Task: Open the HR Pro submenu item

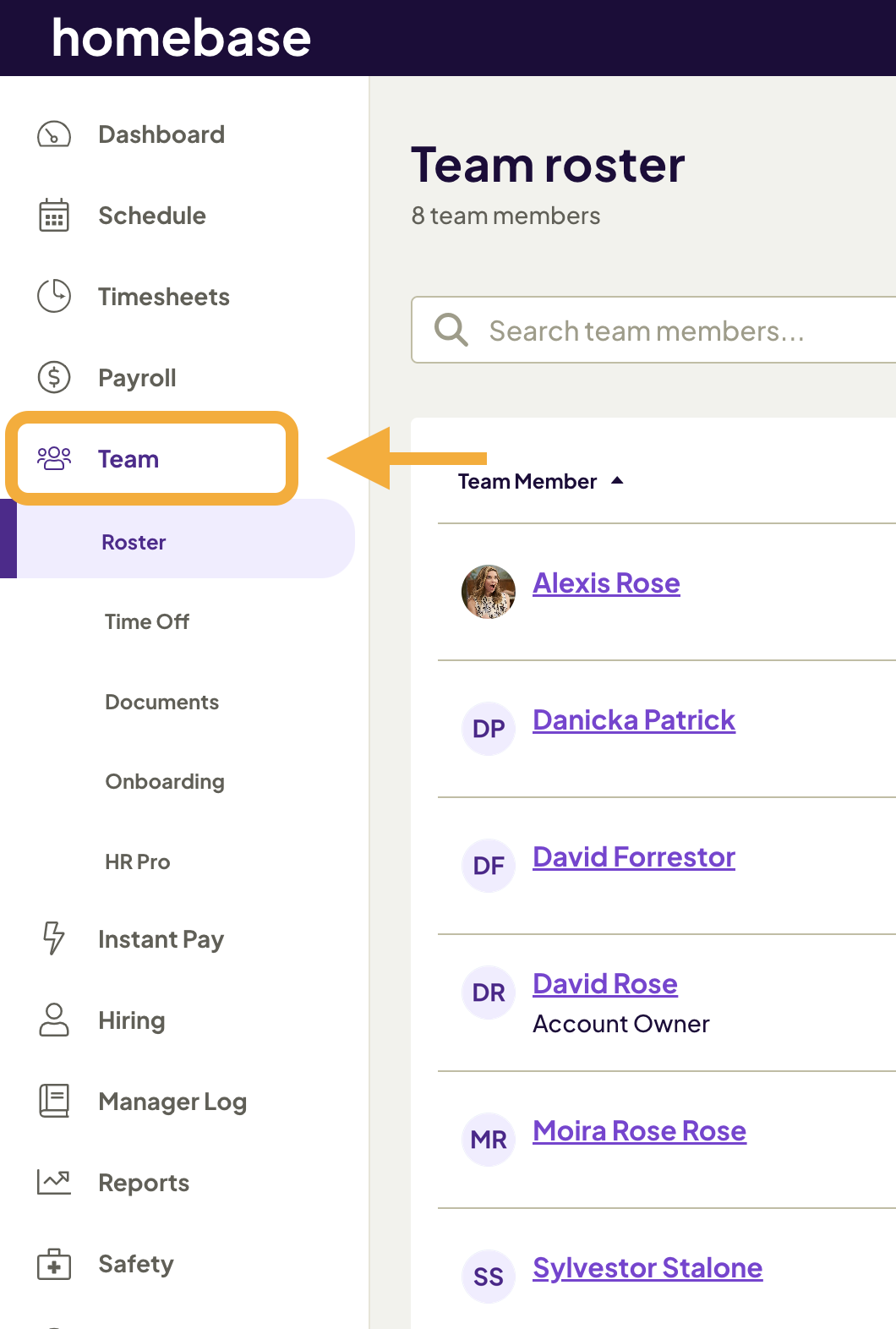Action: coord(138,861)
